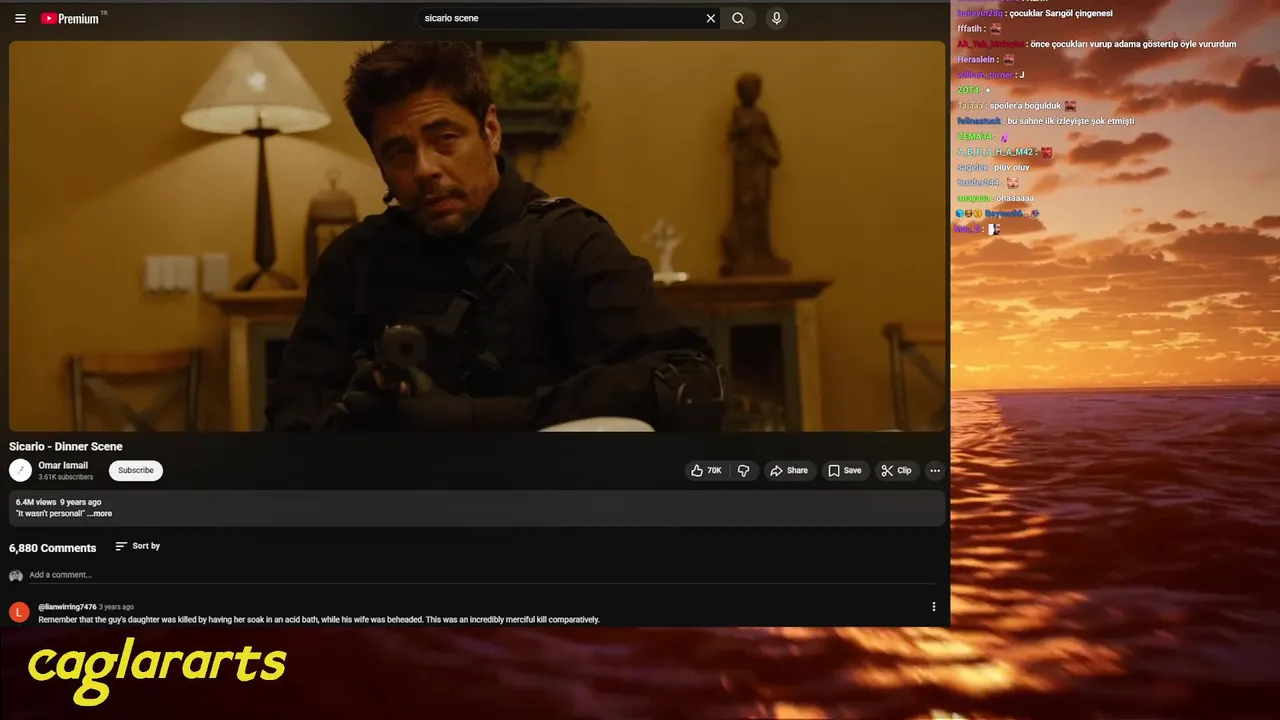Dislike the video with thumbs down
This screenshot has width=1280, height=720.
pos(744,470)
